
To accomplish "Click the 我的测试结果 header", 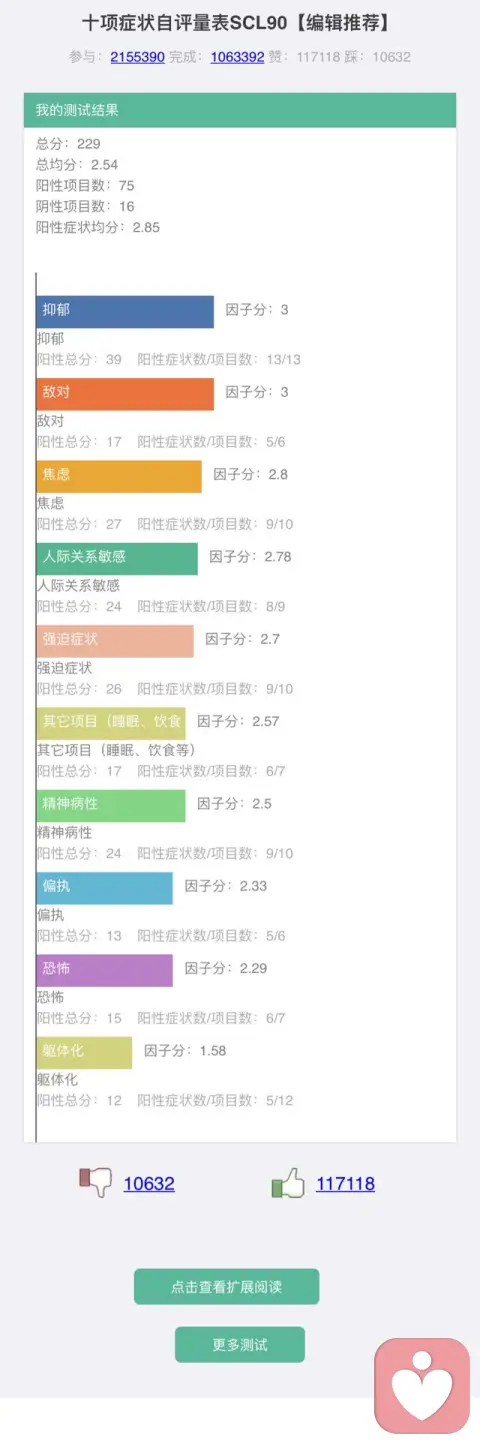I will coord(240,110).
